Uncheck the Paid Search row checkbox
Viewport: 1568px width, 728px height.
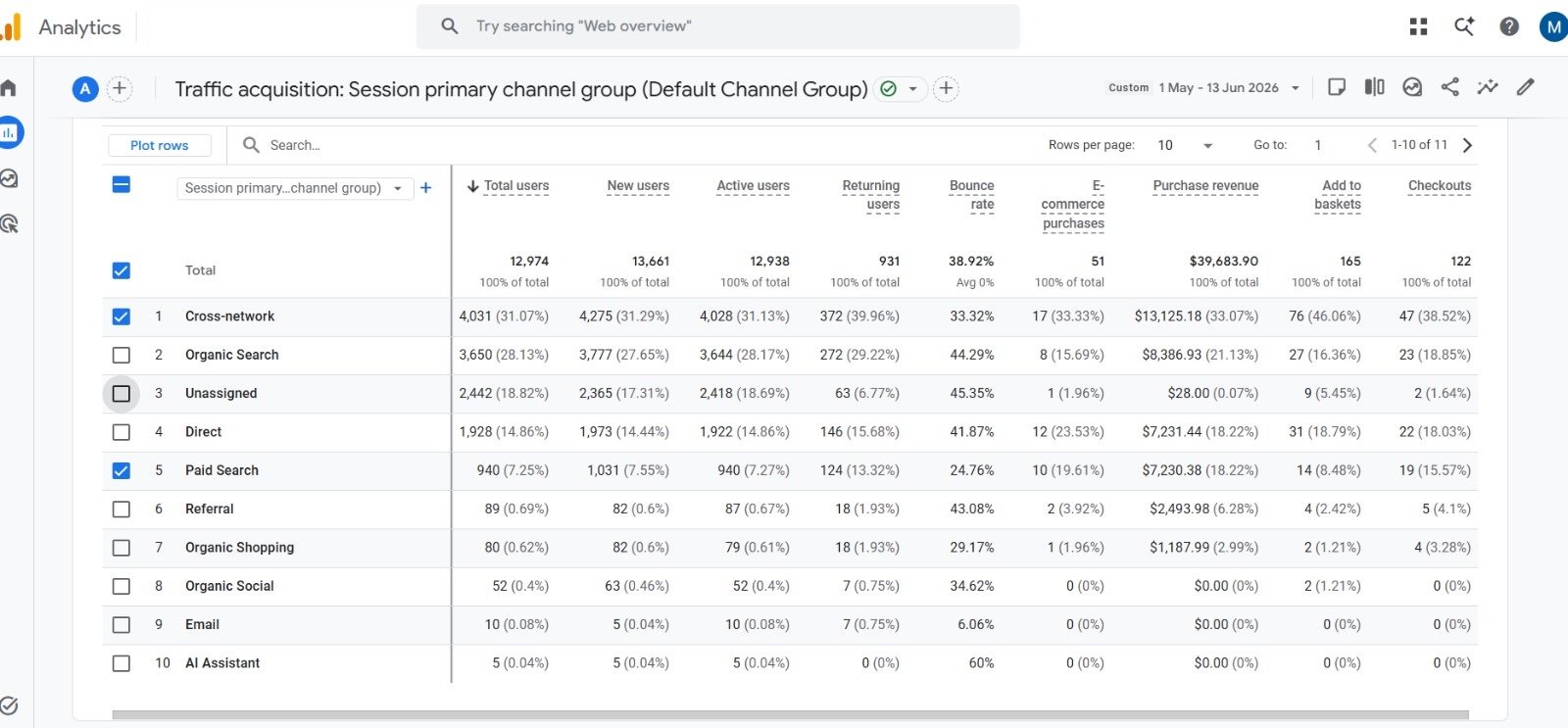click(x=122, y=470)
